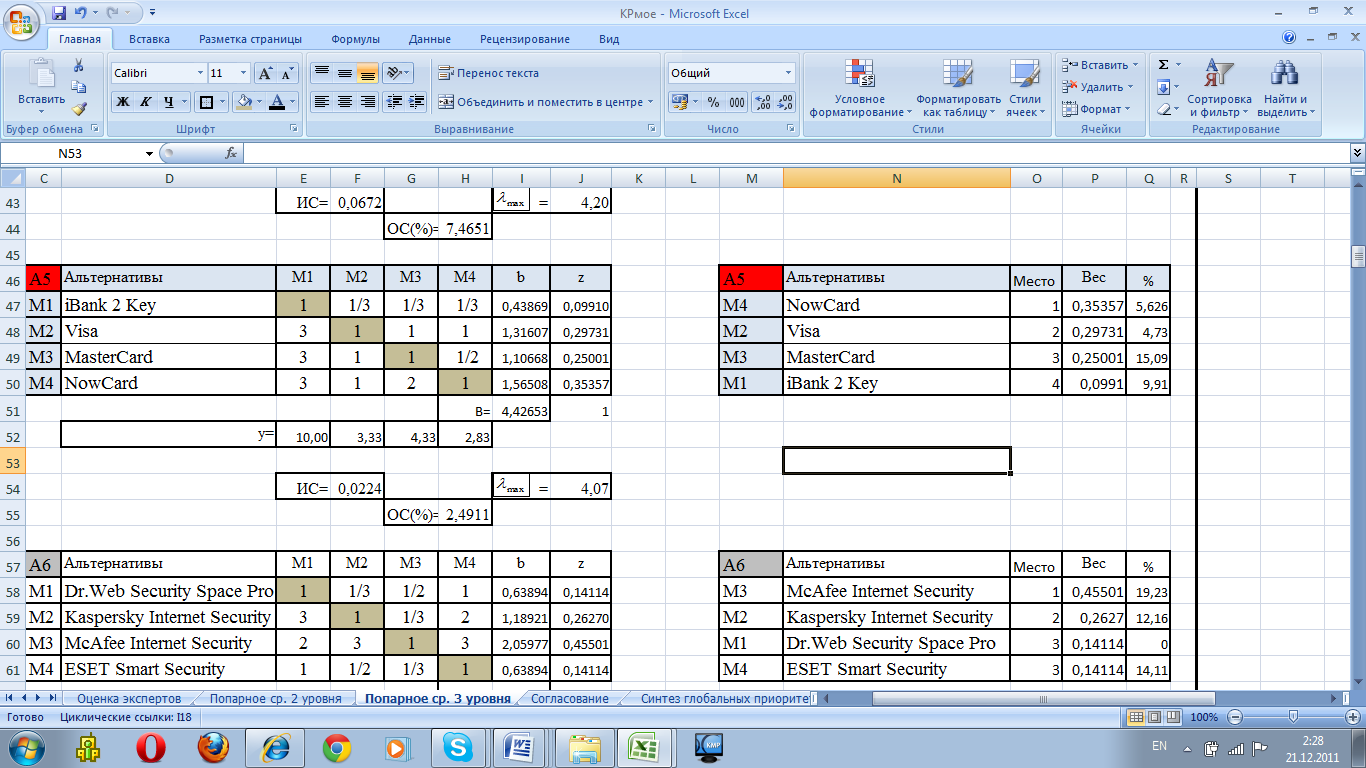Open the Разметка страницы ribbon tab

point(250,39)
